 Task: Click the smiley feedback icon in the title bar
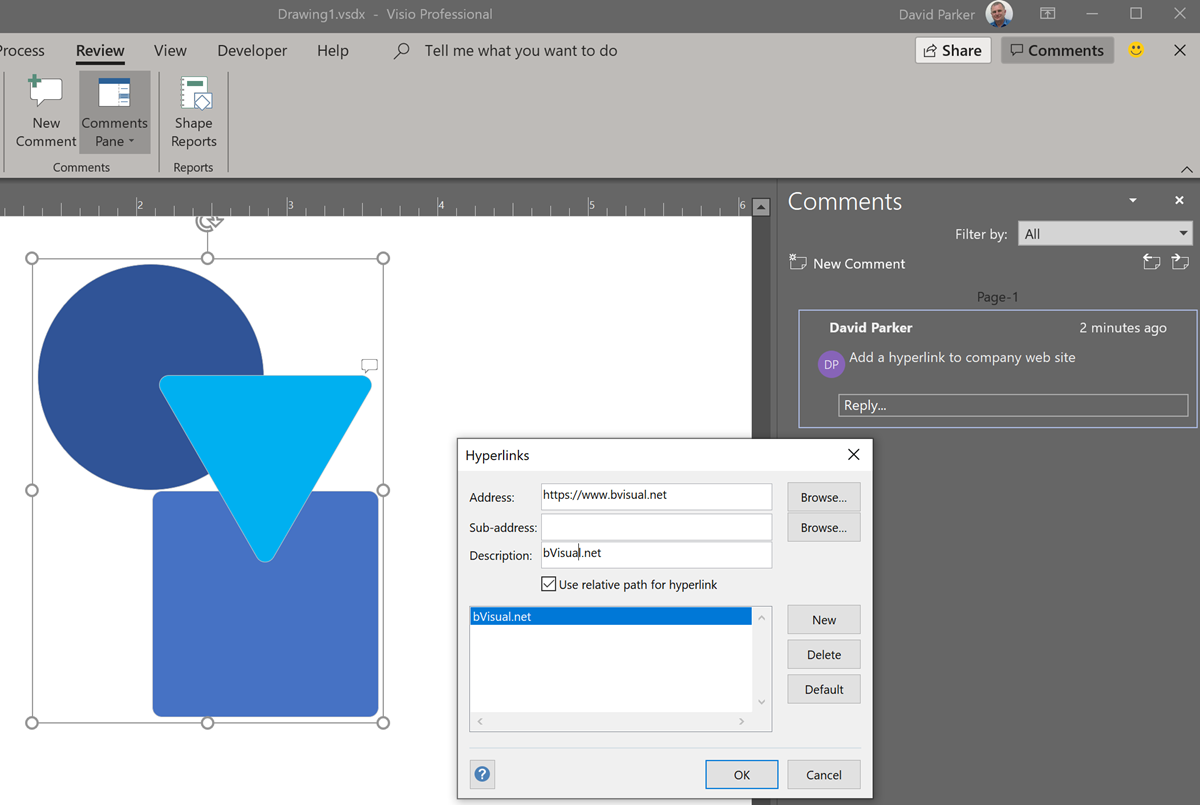1136,50
